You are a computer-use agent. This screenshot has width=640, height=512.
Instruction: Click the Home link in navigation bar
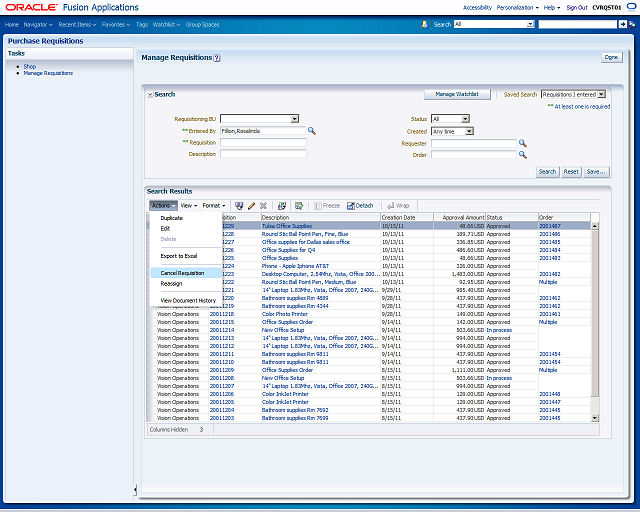[11, 24]
